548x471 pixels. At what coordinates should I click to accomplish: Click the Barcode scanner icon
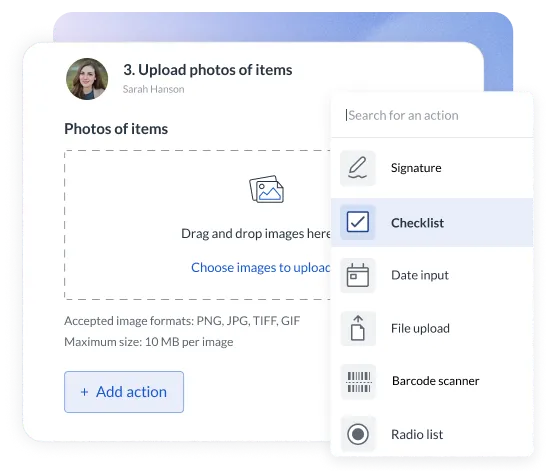point(358,382)
